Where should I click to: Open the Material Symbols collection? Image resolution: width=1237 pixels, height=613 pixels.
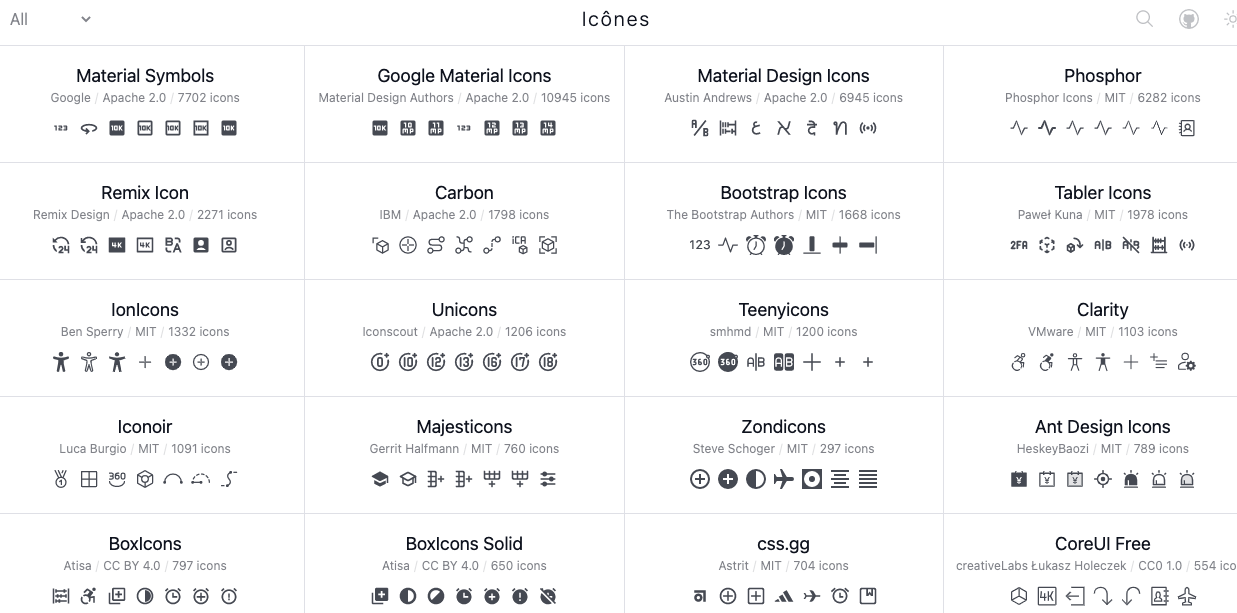(x=145, y=76)
